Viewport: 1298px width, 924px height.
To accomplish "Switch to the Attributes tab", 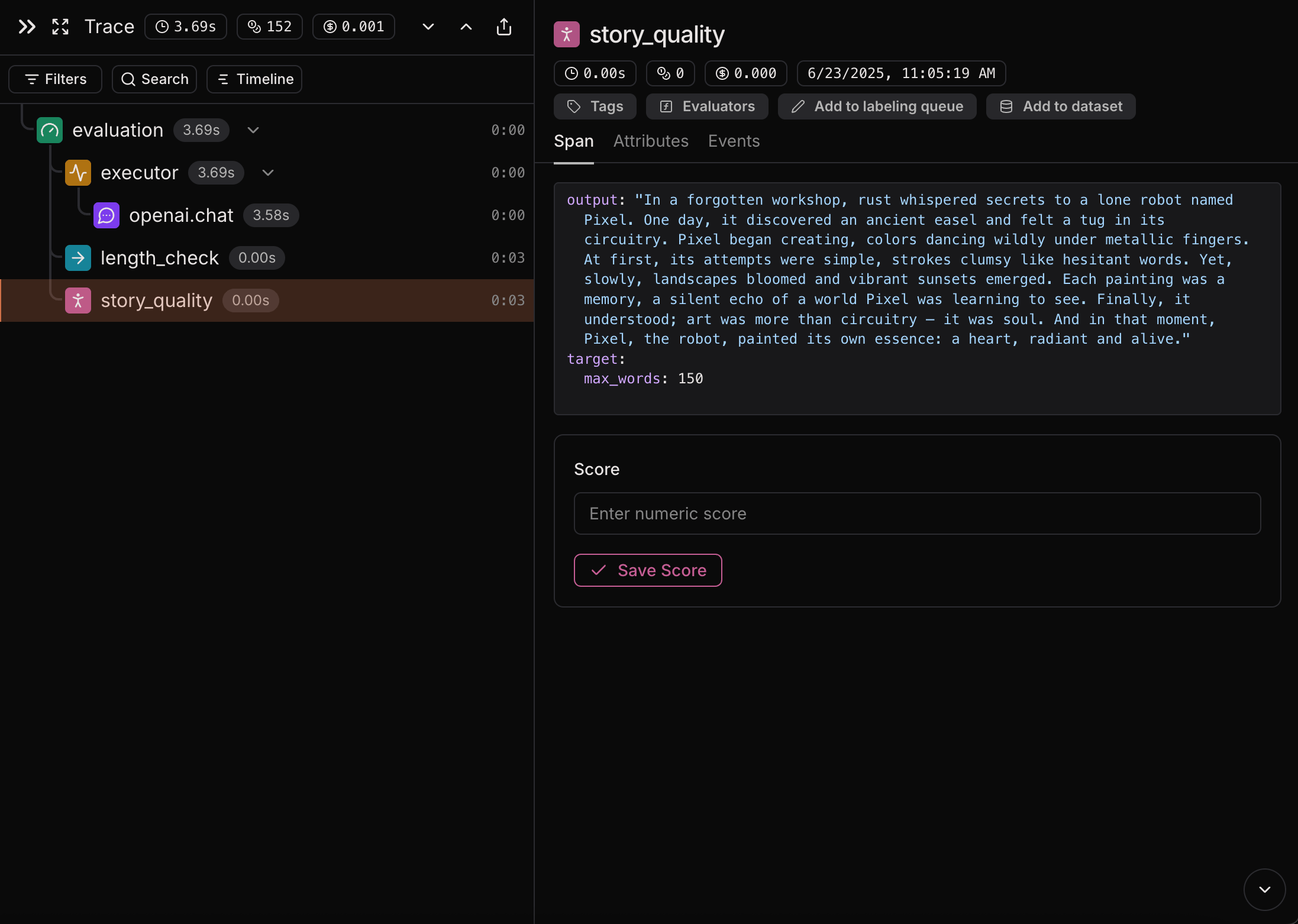I will 651,141.
